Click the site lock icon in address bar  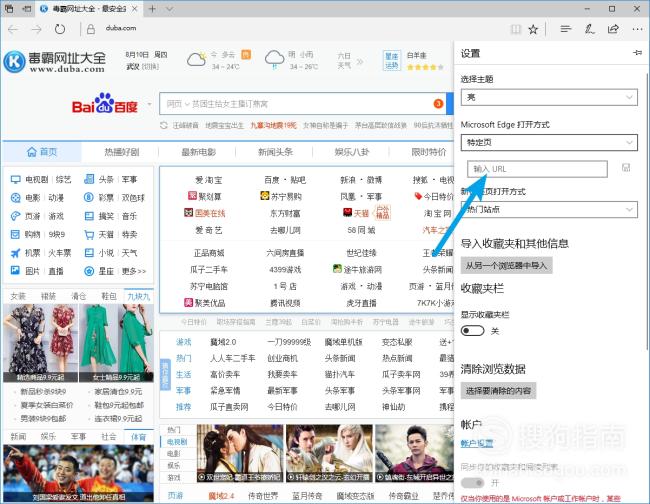91,29
